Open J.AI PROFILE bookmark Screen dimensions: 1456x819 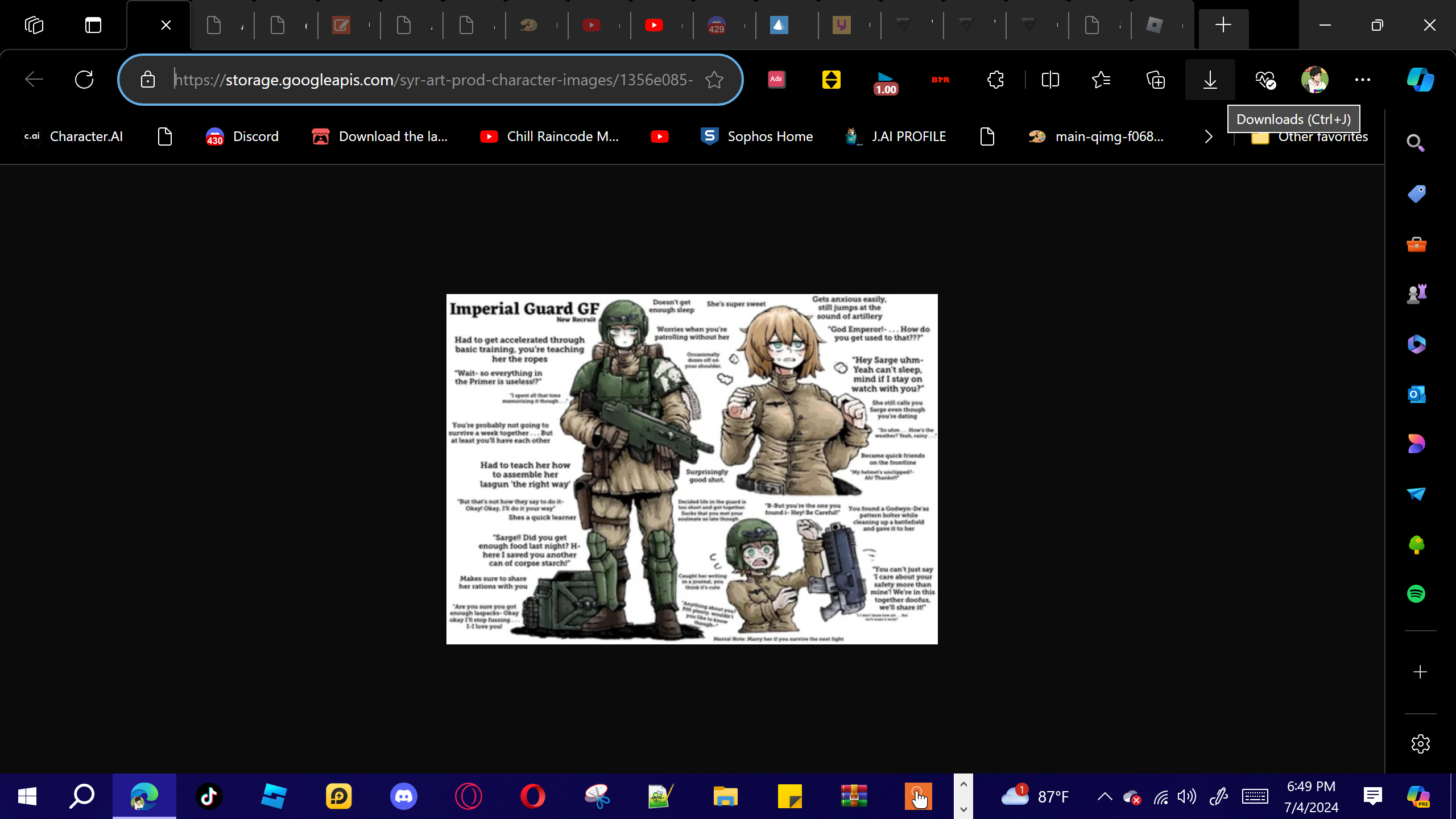pyautogui.click(x=896, y=136)
